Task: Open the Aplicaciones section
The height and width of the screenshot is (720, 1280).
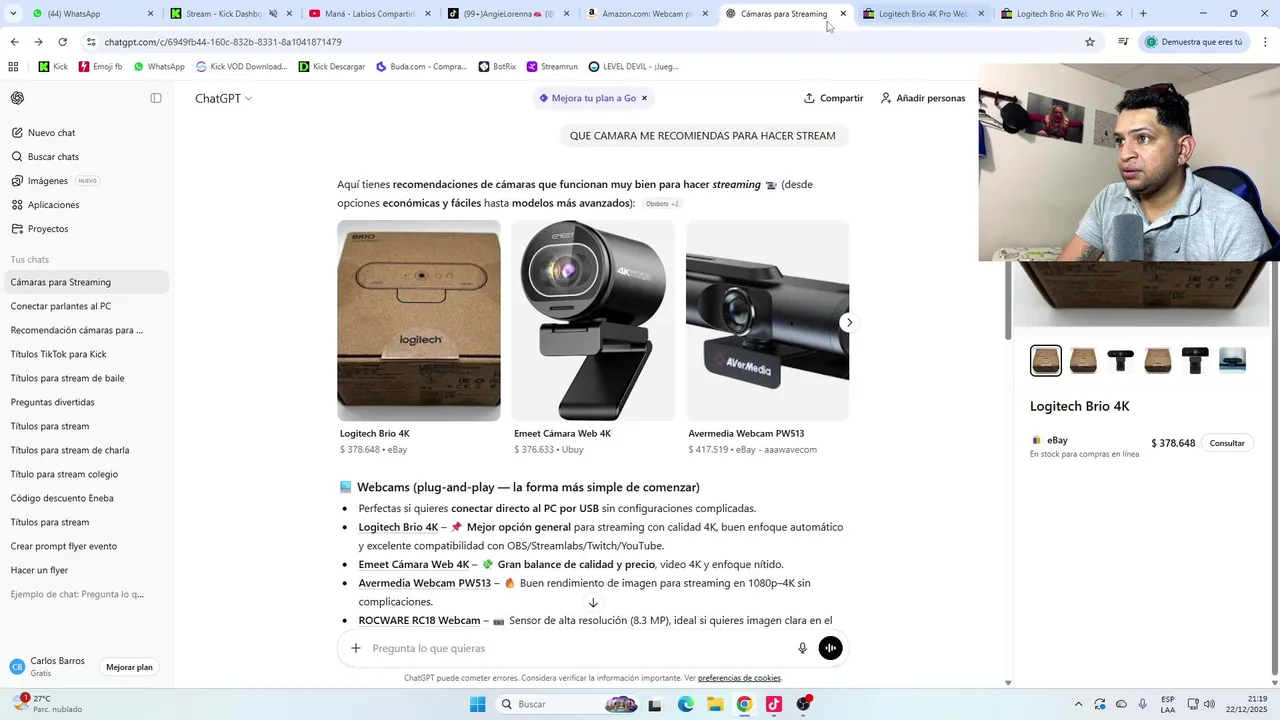Action: coord(53,205)
